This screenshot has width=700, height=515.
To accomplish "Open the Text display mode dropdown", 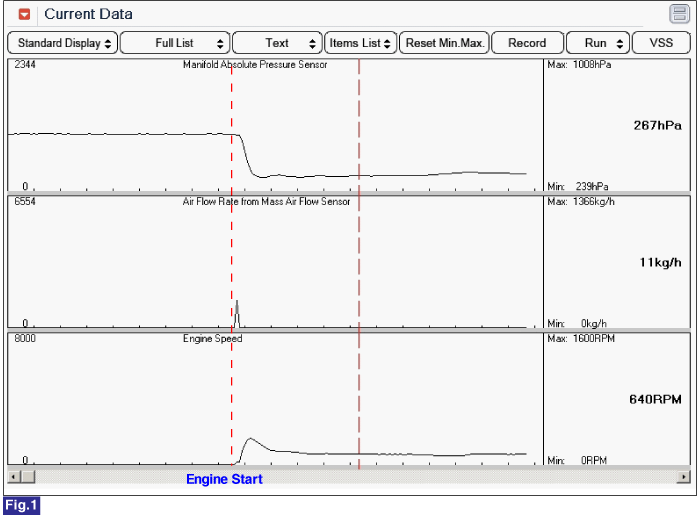I will click(277, 43).
